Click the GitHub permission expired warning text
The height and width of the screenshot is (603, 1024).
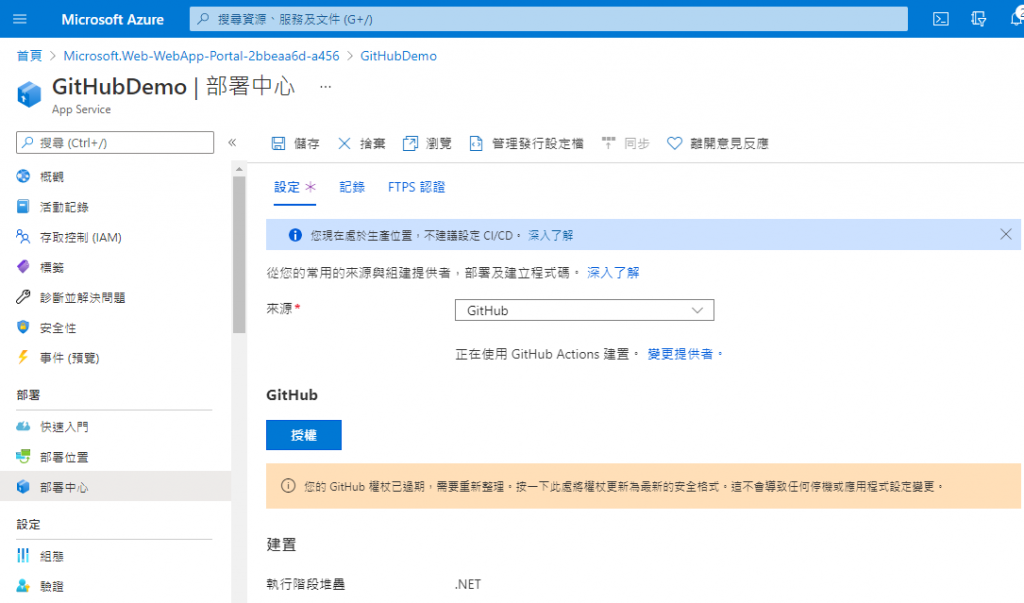tap(624, 487)
